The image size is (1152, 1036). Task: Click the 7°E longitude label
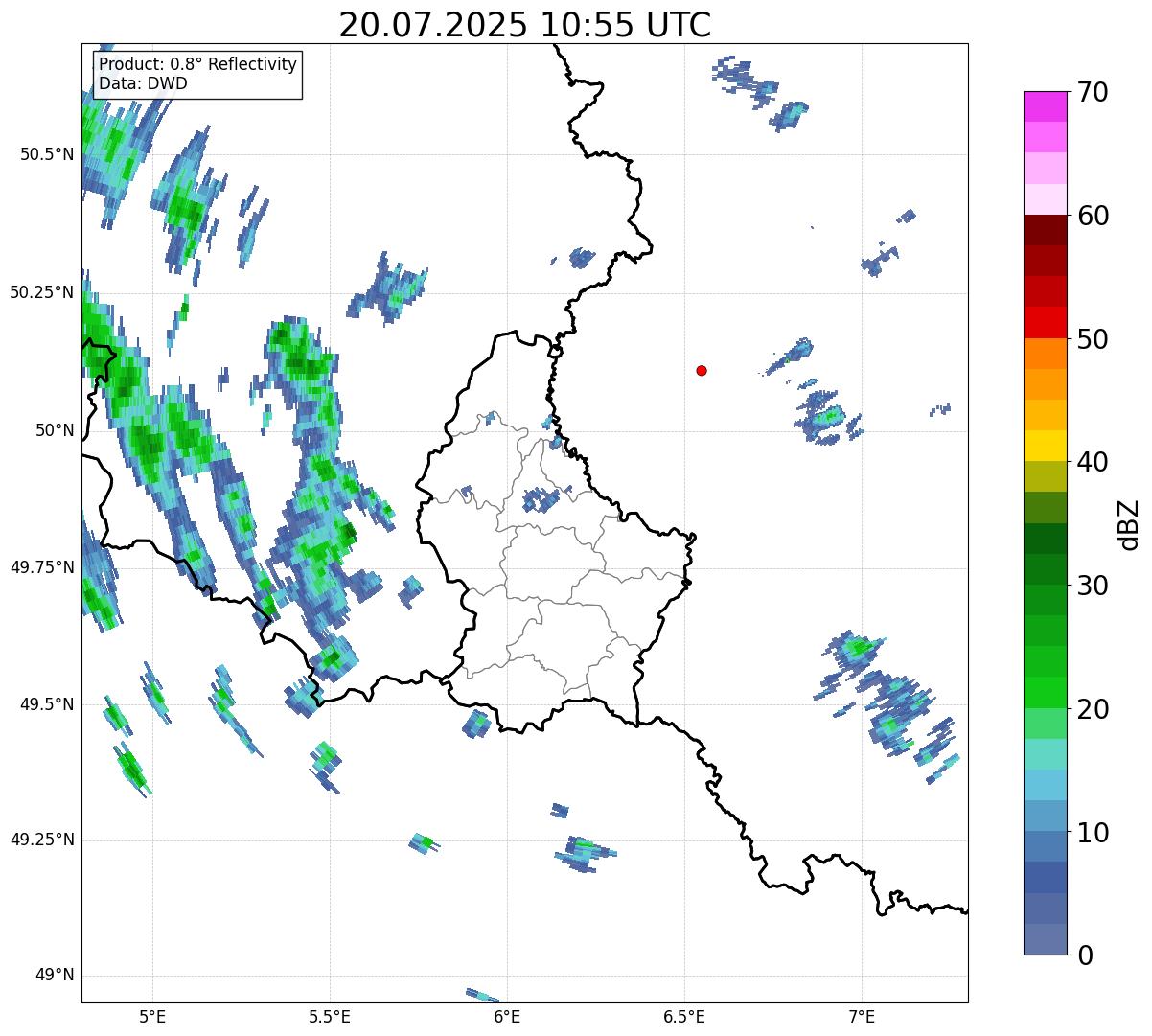[x=862, y=1016]
